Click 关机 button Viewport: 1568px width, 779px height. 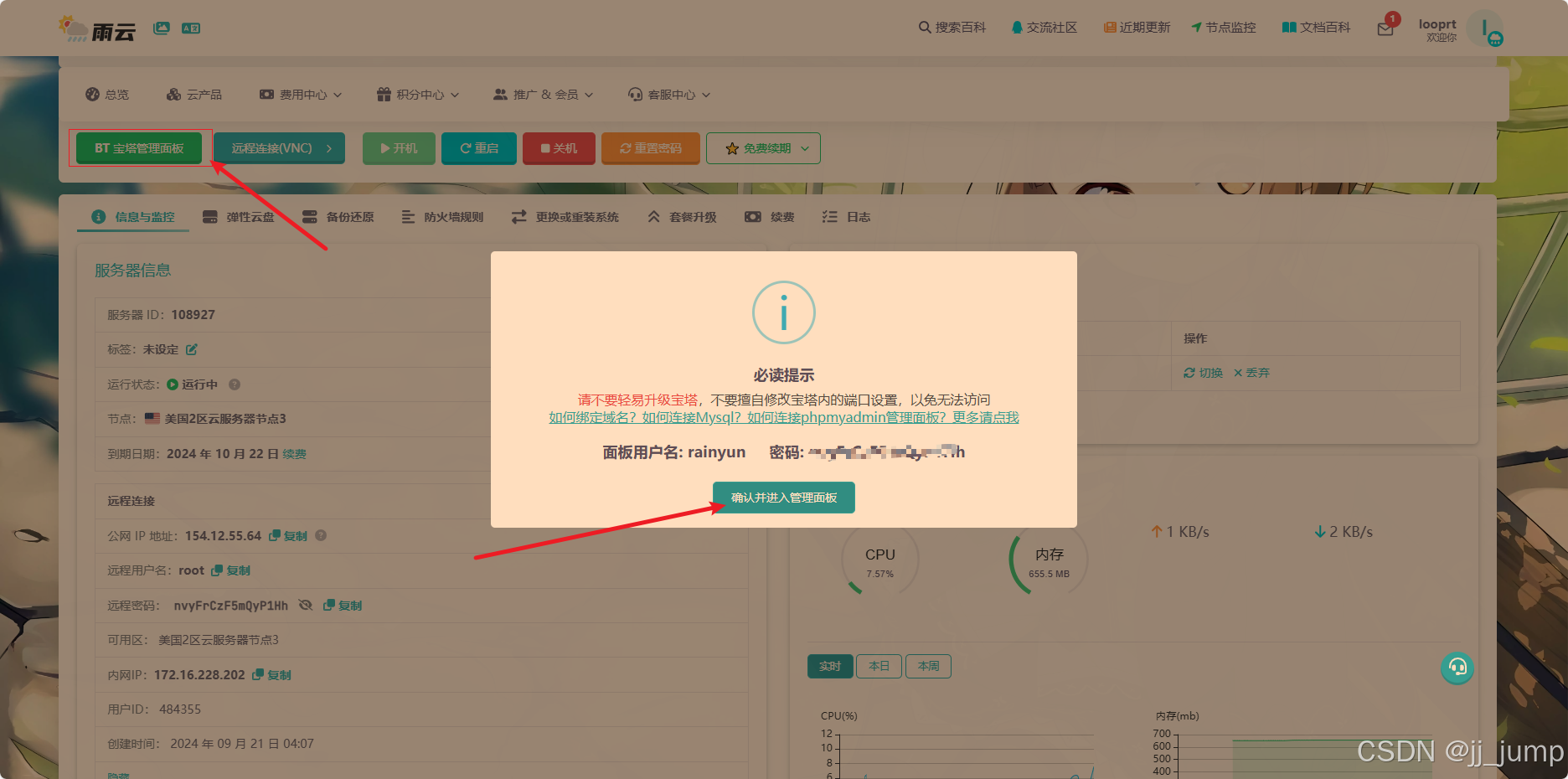click(559, 148)
